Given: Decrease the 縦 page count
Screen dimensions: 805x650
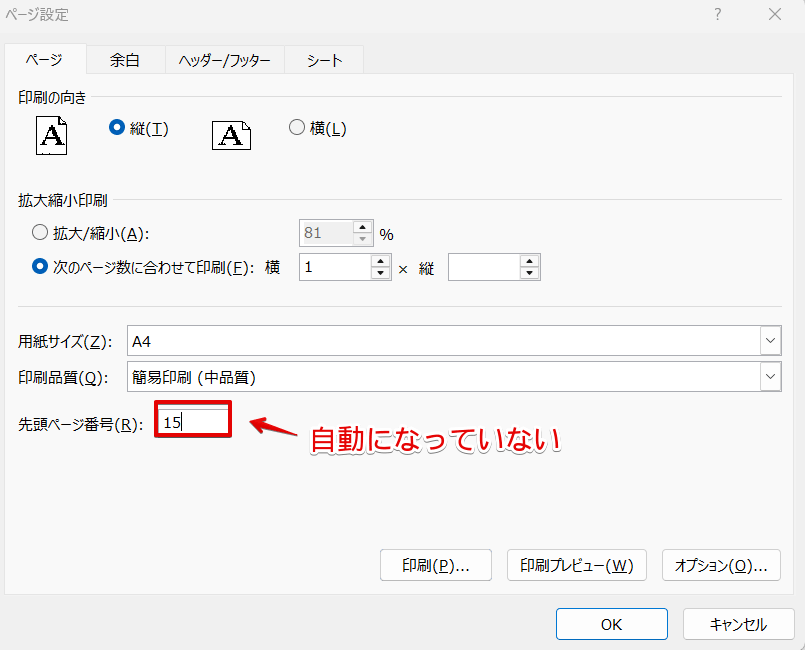Looking at the screenshot, I should (529, 273).
